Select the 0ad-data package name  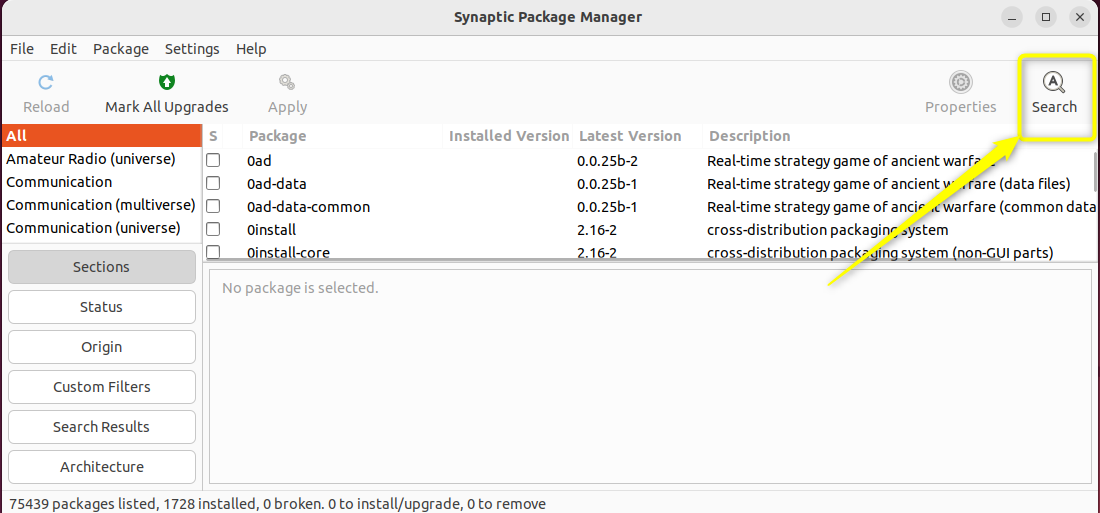pos(276,184)
